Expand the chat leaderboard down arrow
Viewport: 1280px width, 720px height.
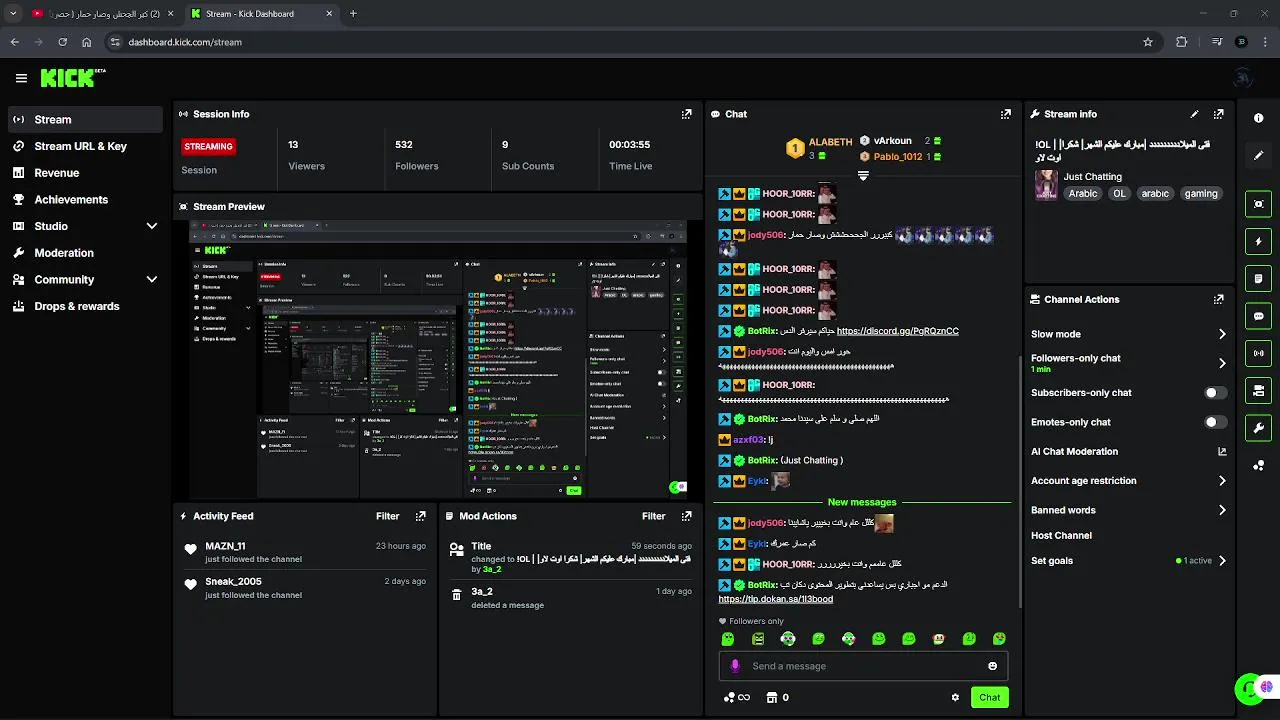[x=863, y=175]
